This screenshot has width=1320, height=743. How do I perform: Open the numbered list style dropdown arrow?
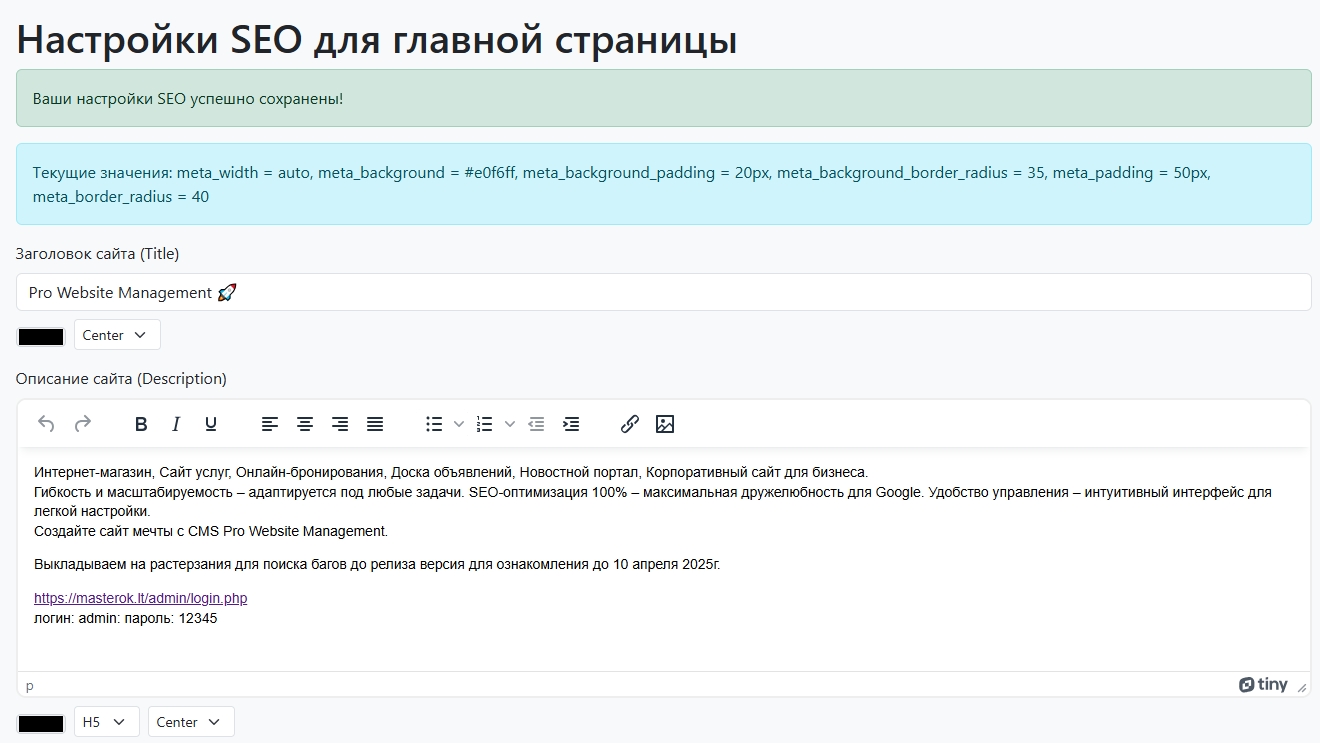tap(511, 424)
